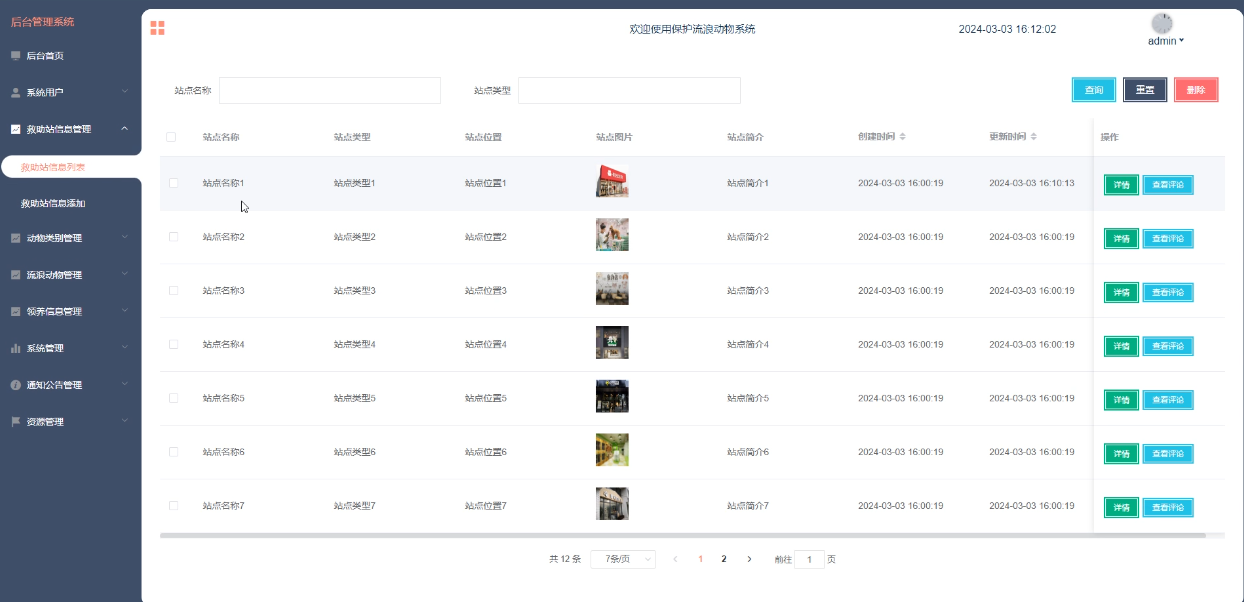The image size is (1244, 602).
Task: Open the station image thumbnail for 站点名称1
Action: [x=612, y=181]
